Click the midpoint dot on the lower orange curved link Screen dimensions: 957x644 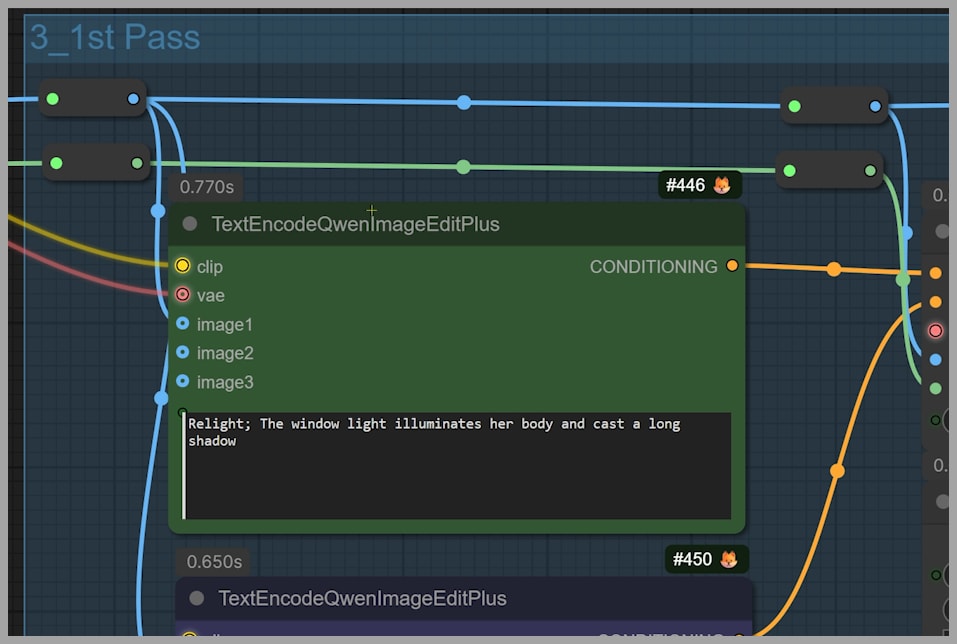[x=837, y=470]
